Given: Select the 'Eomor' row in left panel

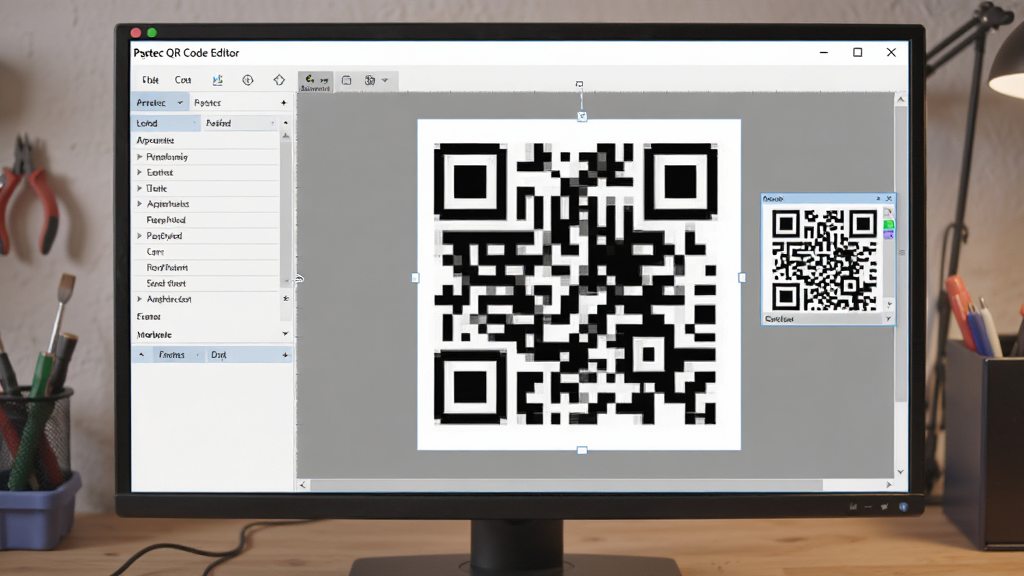Looking at the screenshot, I should click(x=206, y=317).
